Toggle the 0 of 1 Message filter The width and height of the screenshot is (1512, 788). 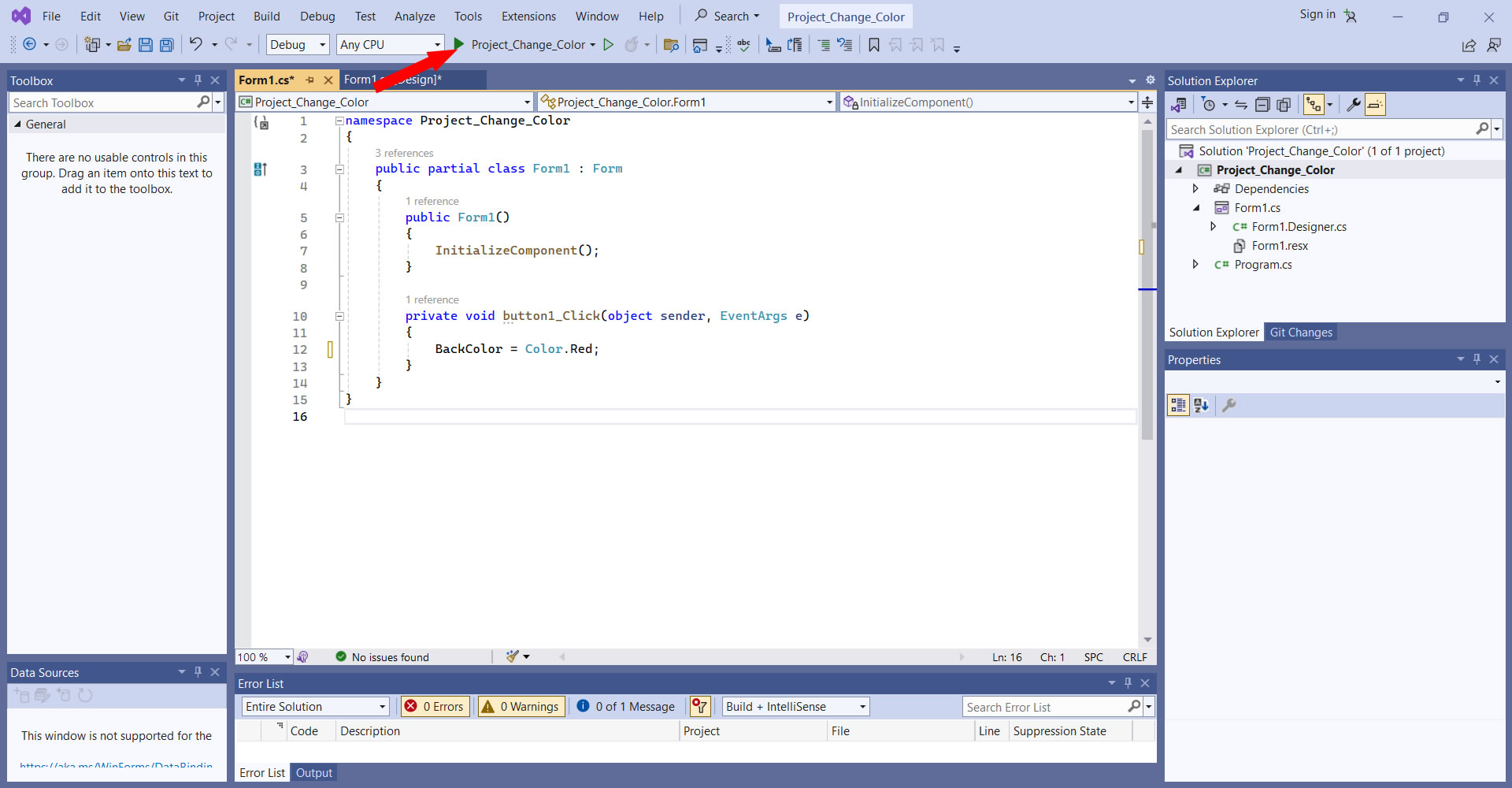pyautogui.click(x=626, y=707)
